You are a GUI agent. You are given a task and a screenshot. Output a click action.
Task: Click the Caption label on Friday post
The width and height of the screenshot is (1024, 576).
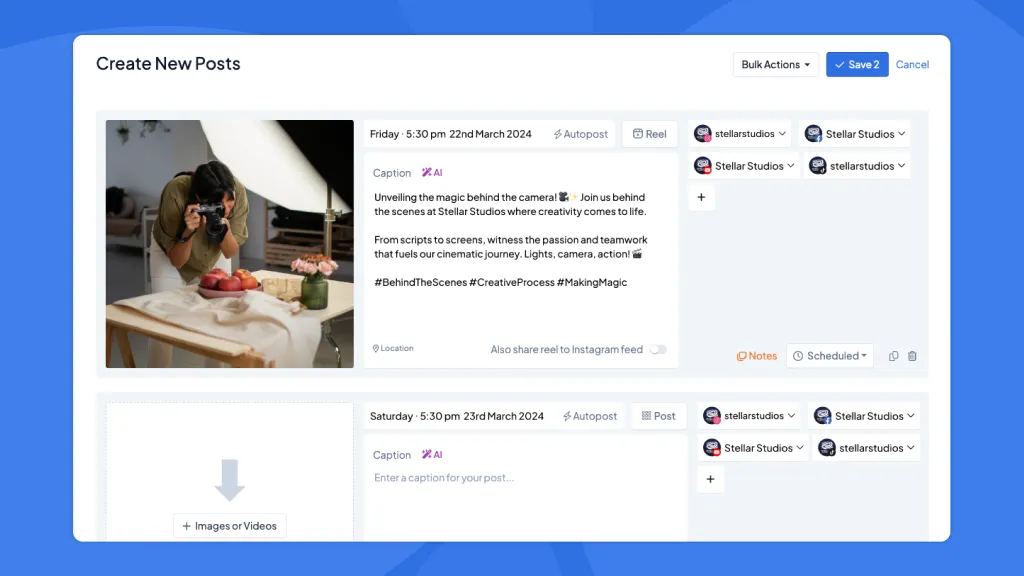(392, 172)
